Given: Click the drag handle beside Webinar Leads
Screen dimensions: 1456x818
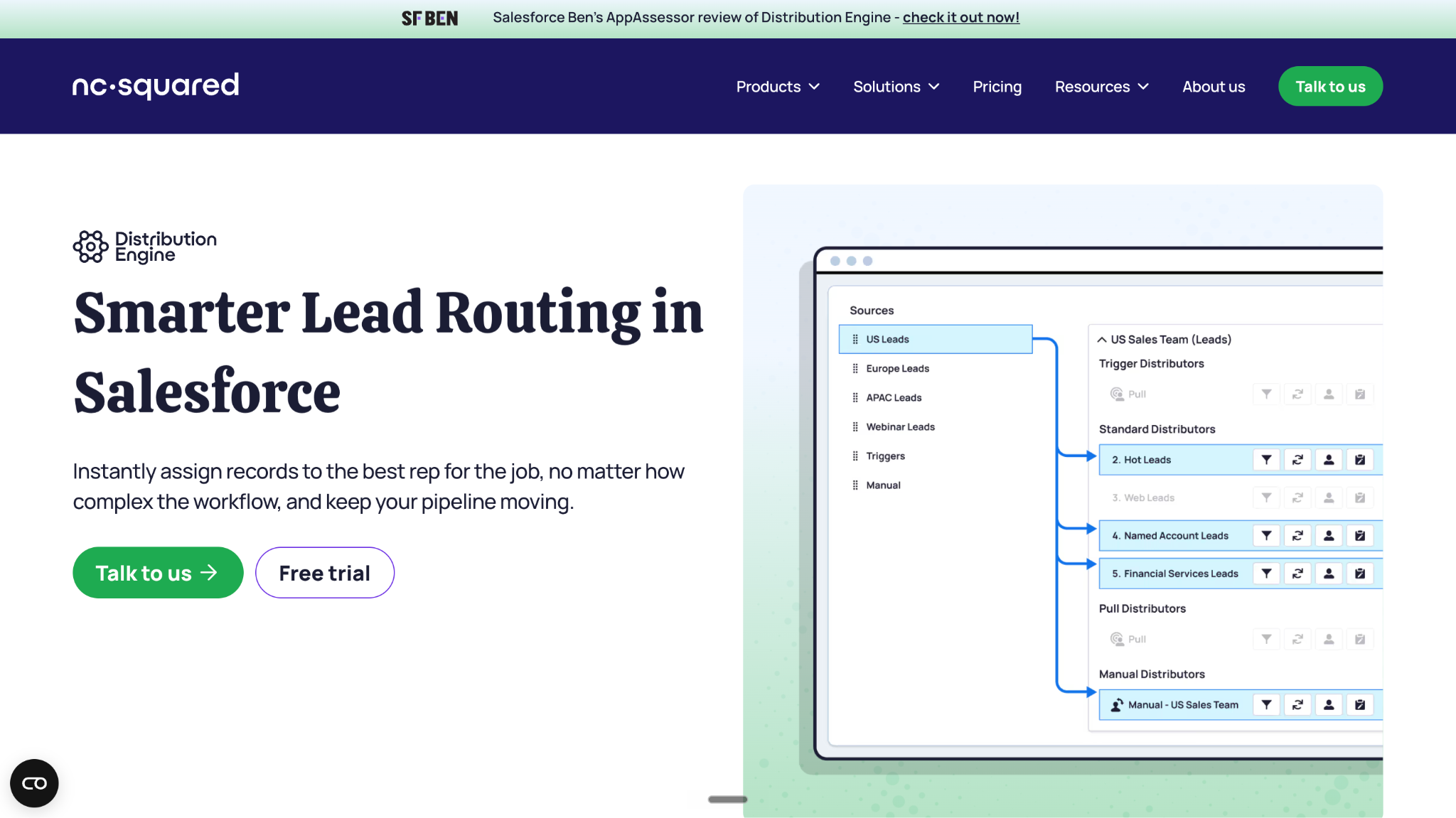Looking at the screenshot, I should [855, 427].
